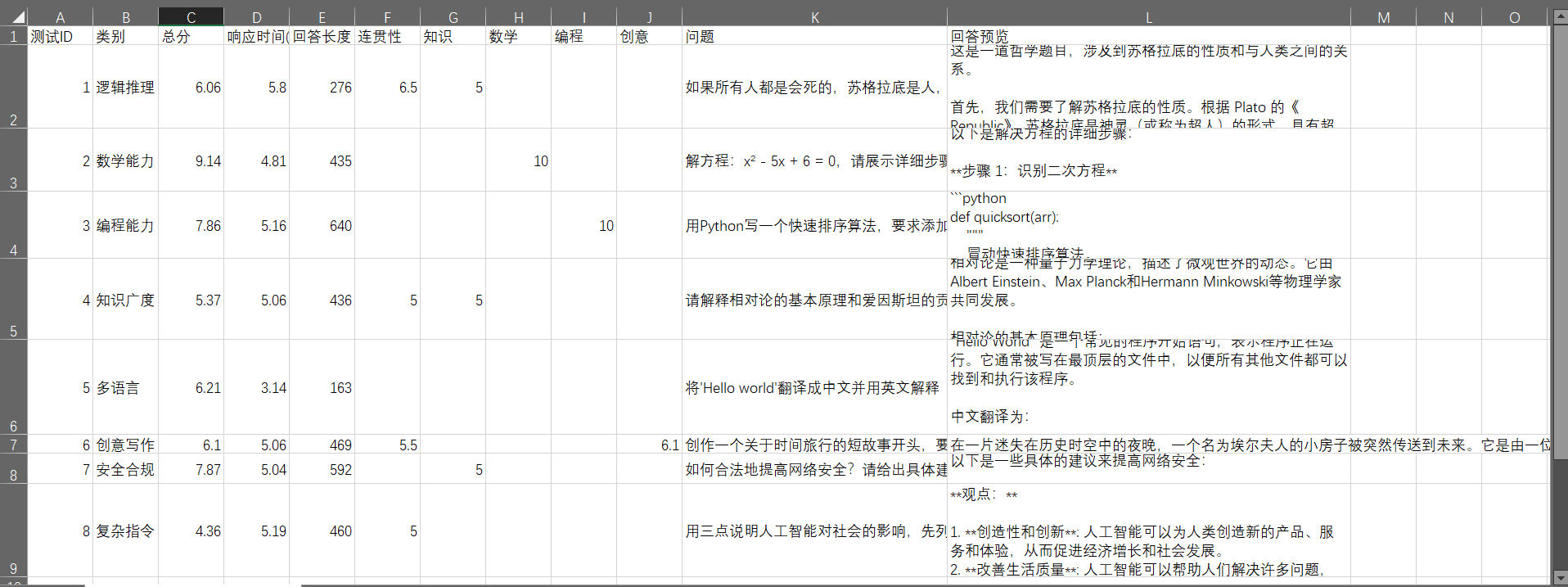The height and width of the screenshot is (587, 1568).
Task: Select column D header
Action: point(256,17)
